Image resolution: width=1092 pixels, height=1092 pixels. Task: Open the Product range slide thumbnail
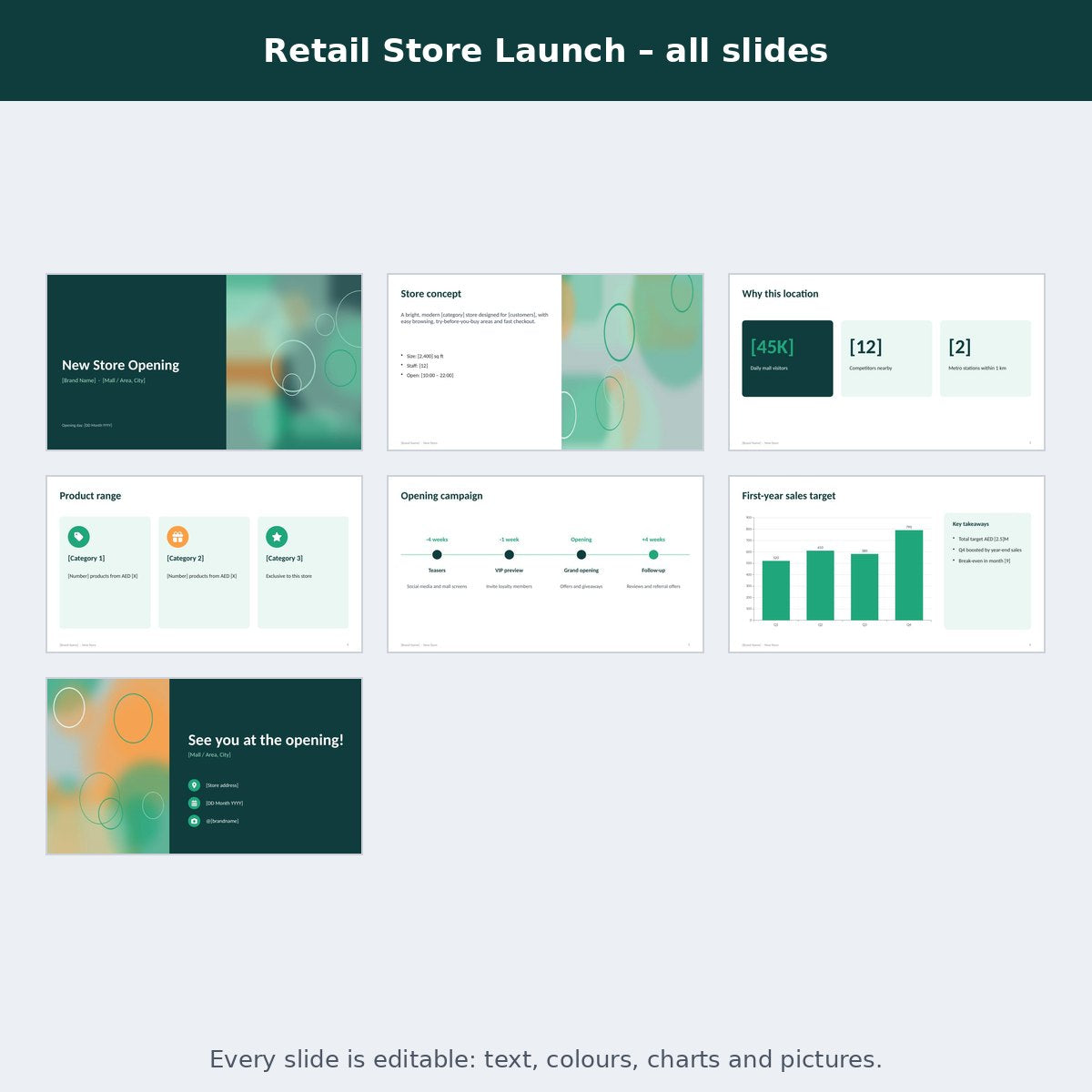click(205, 564)
